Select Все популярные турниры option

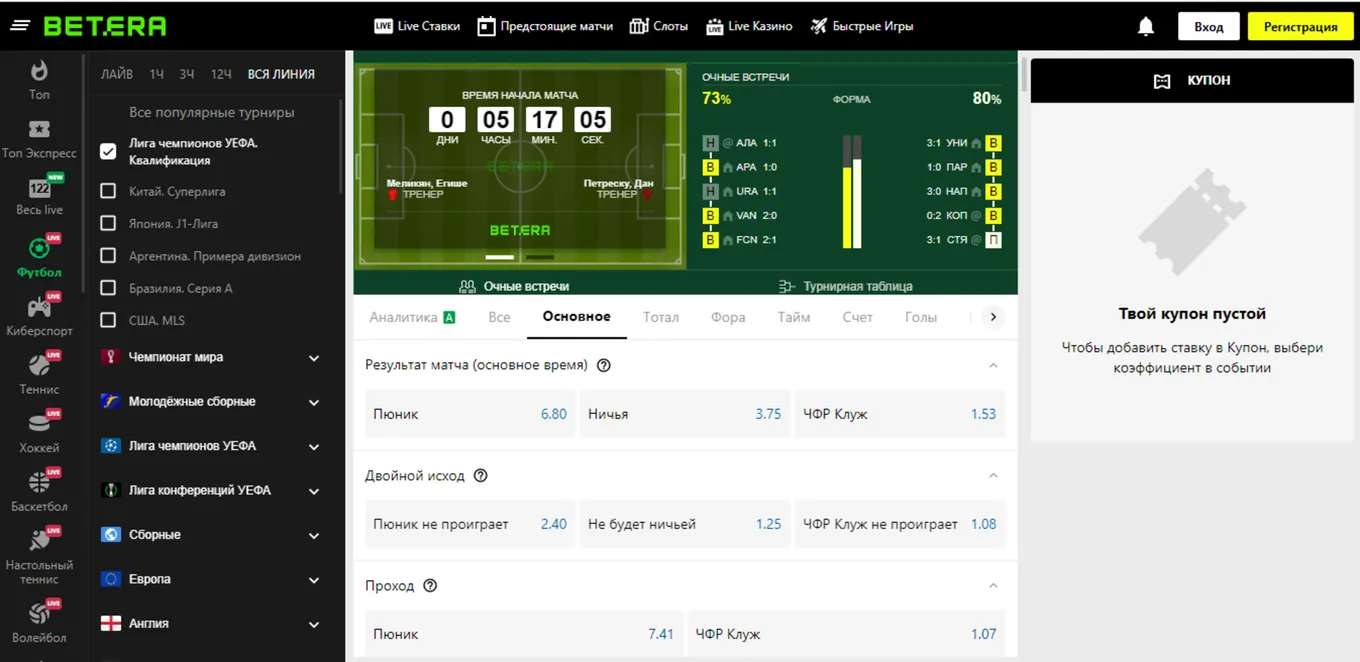[x=212, y=112]
